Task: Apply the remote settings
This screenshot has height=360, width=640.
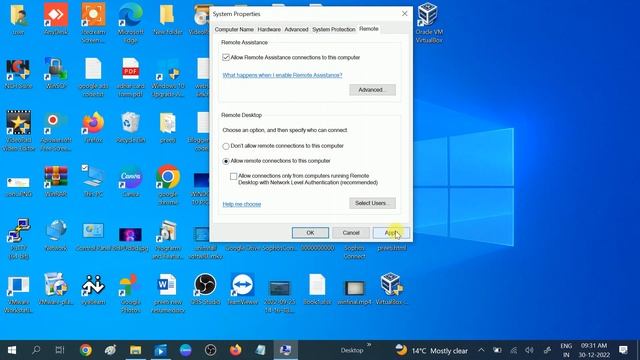Action: 391,233
